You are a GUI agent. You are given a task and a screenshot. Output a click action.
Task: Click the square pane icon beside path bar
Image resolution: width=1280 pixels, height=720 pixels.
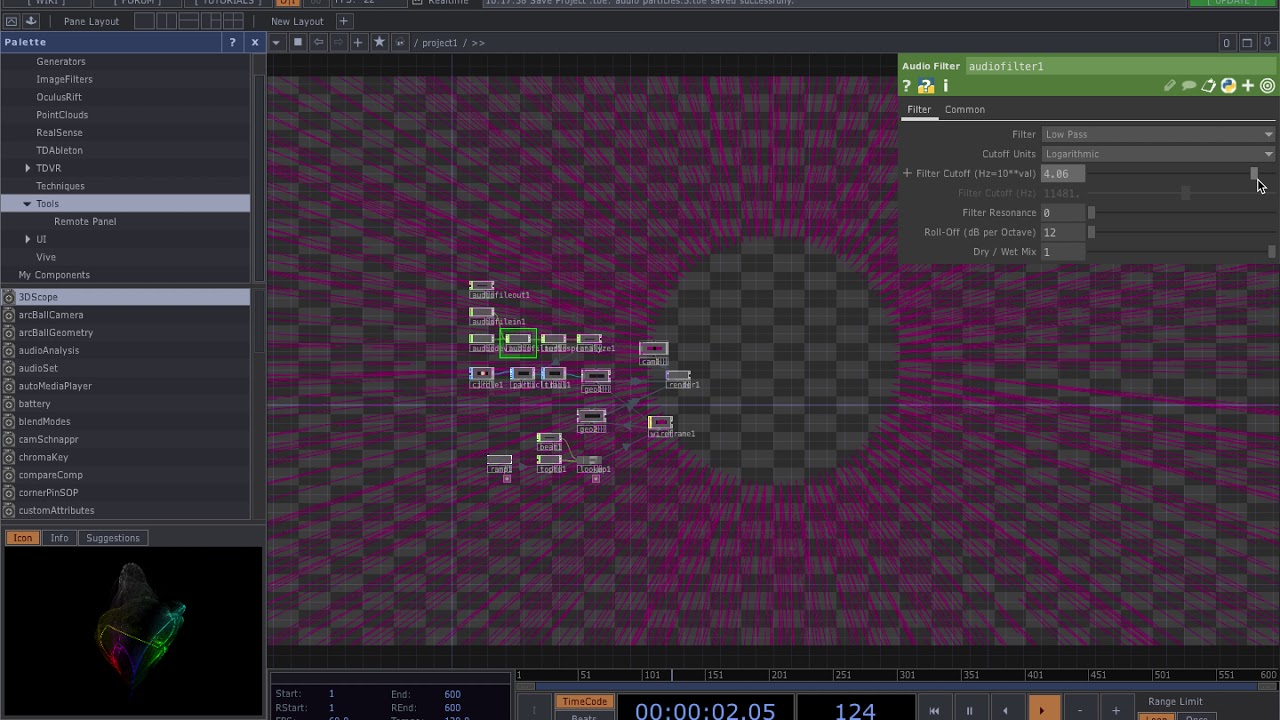coord(297,42)
